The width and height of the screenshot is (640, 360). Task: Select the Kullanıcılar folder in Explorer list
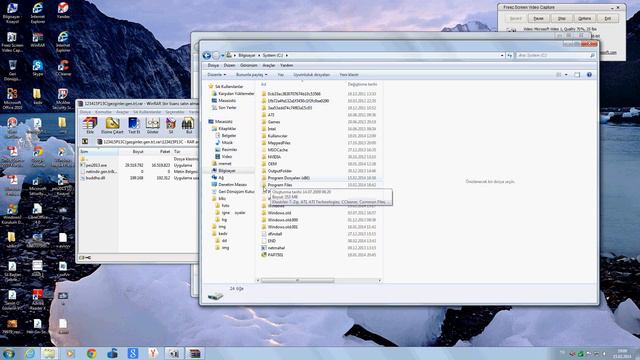click(278, 136)
